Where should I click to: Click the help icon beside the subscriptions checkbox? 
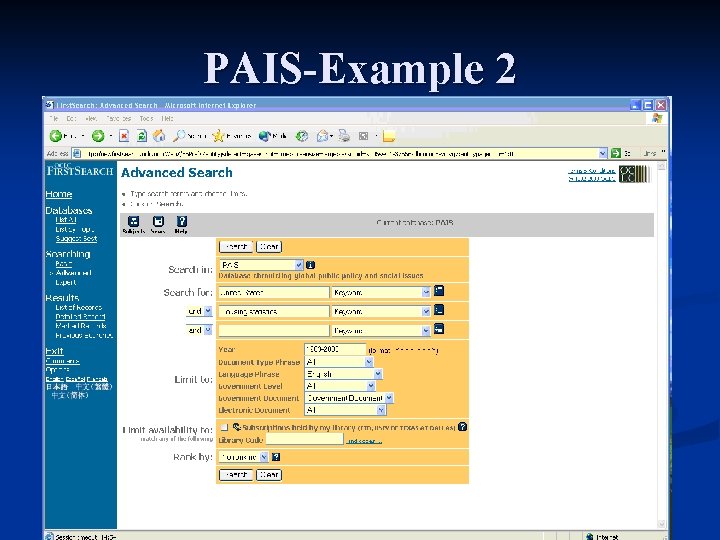coord(462,427)
